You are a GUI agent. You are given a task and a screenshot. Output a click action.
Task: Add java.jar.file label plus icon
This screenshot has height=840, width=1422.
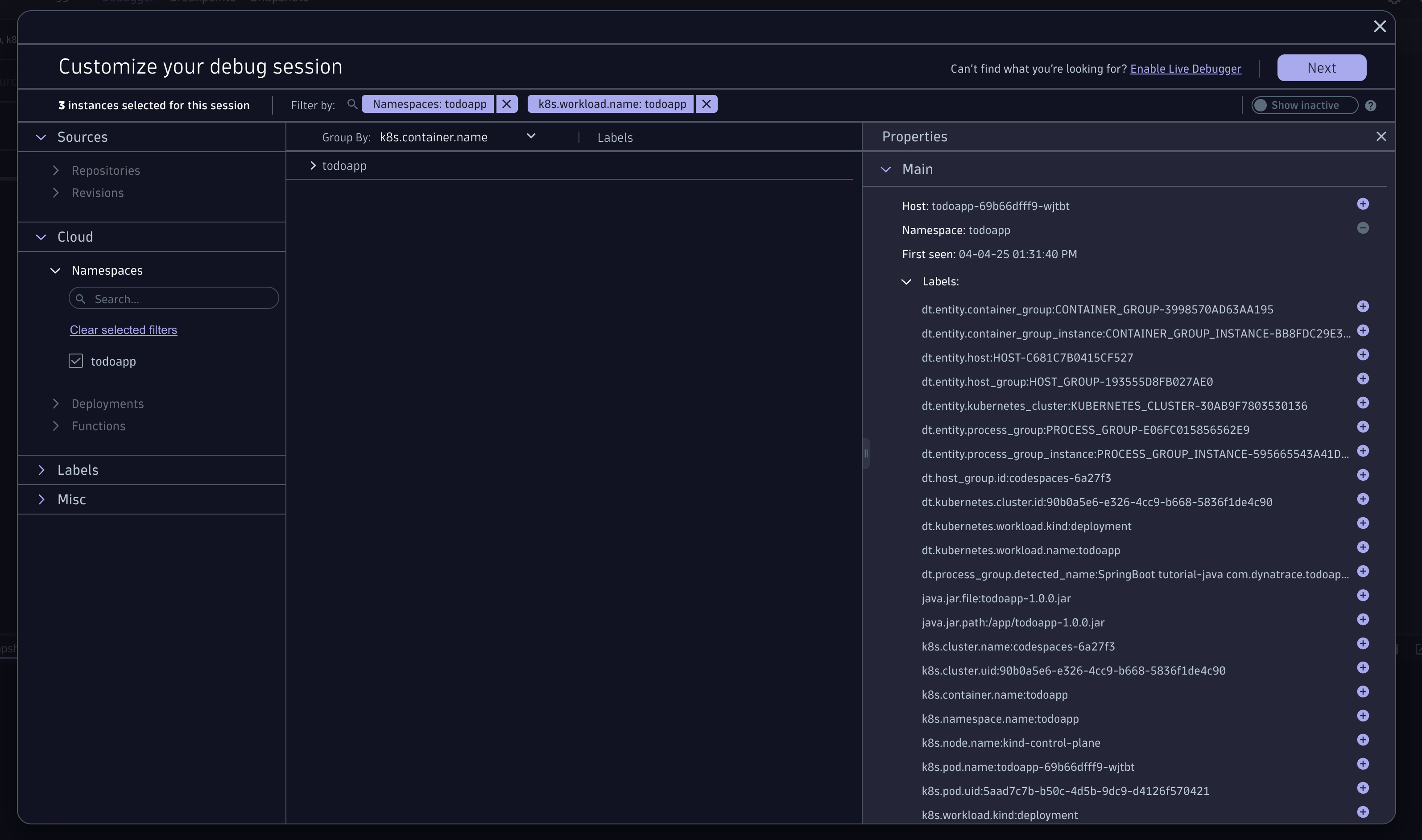coord(1363,596)
